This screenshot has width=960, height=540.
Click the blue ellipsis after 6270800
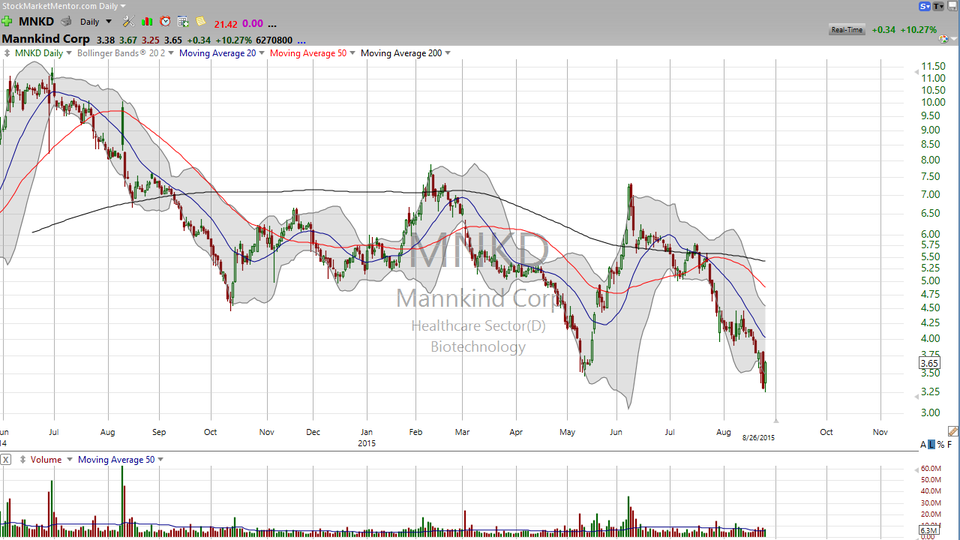pyautogui.click(x=301, y=42)
